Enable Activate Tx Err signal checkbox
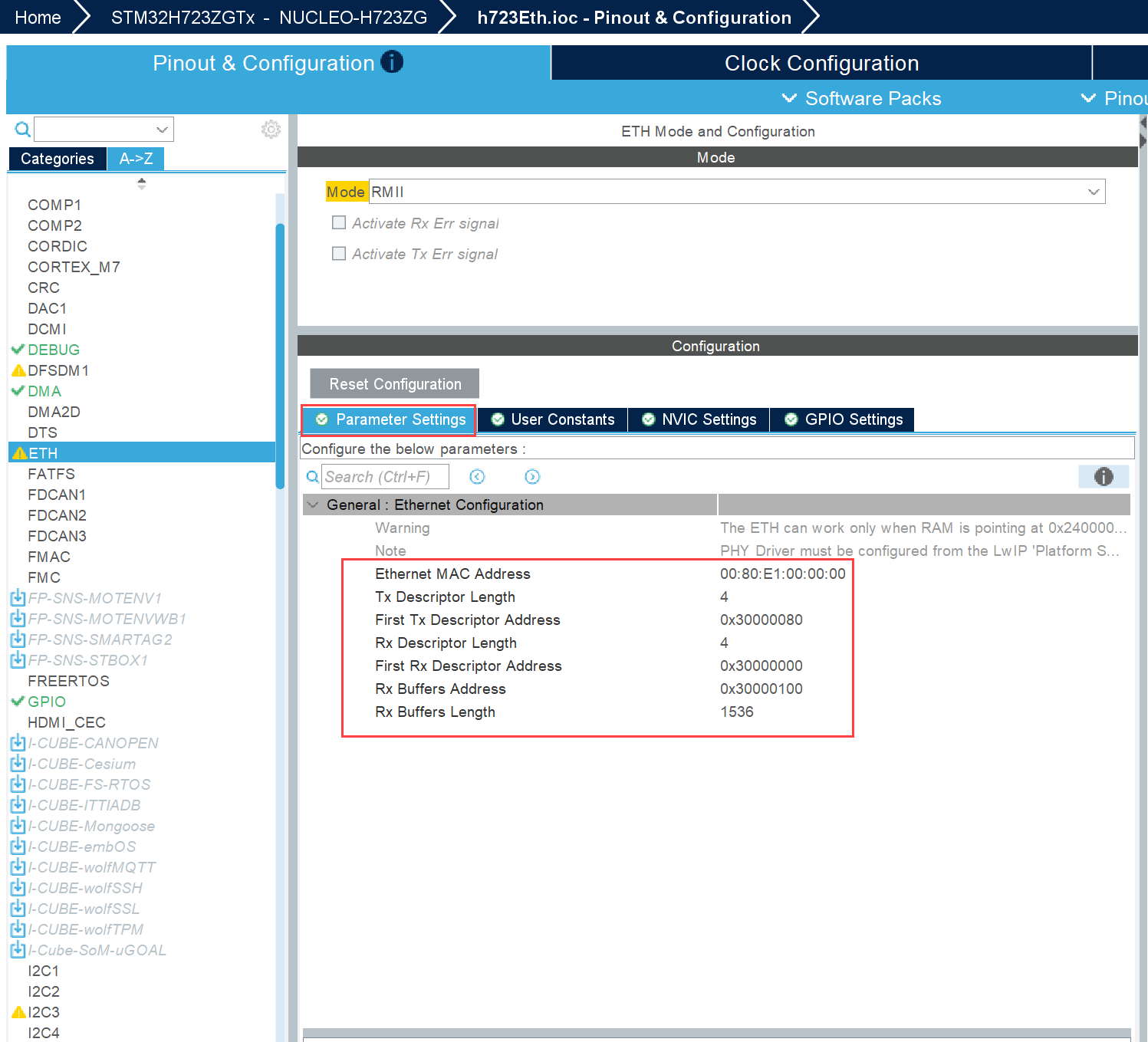Screen dimensions: 1148x1042 pyautogui.click(x=339, y=254)
